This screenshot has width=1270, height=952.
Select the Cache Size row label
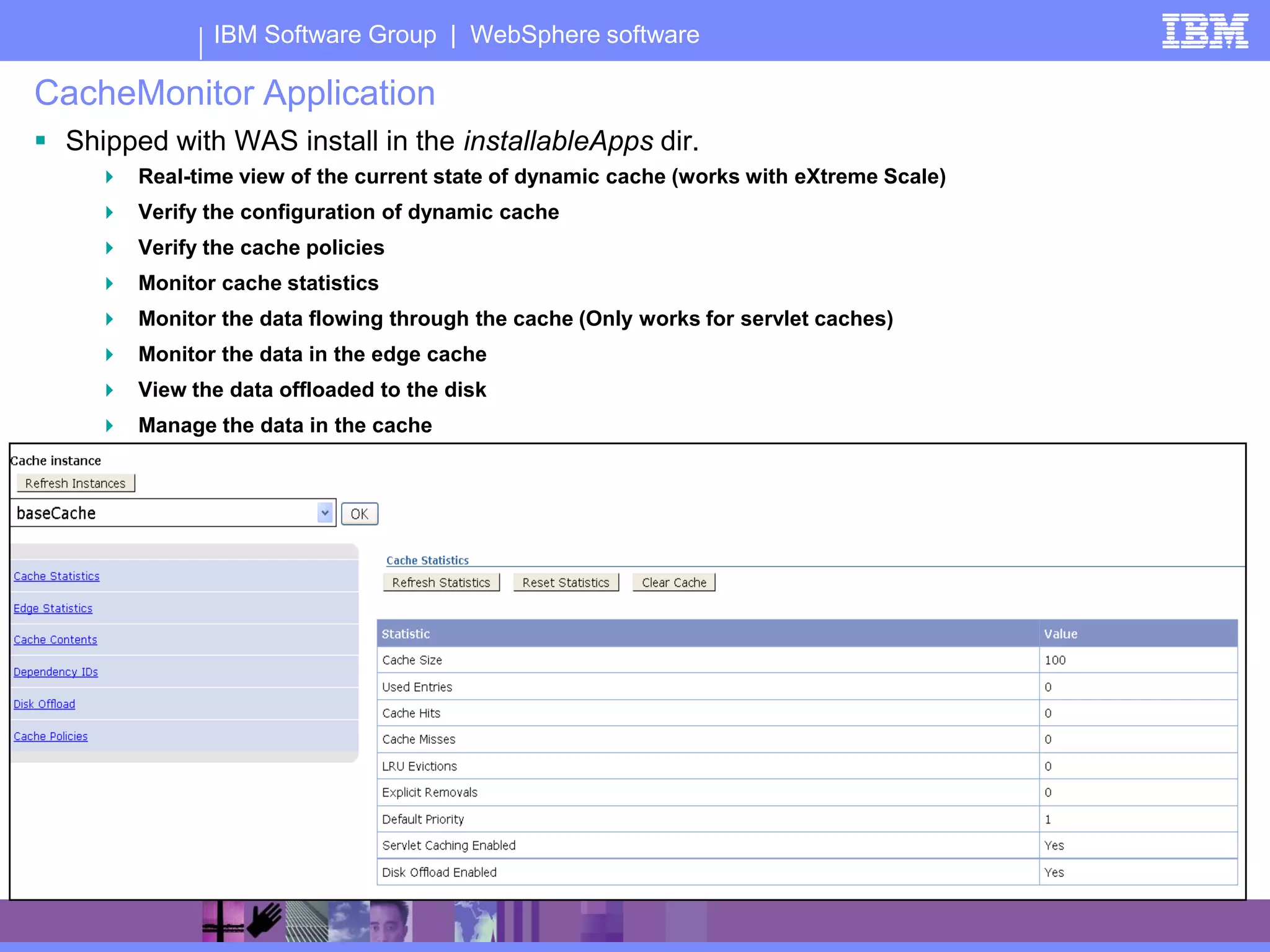pyautogui.click(x=412, y=660)
